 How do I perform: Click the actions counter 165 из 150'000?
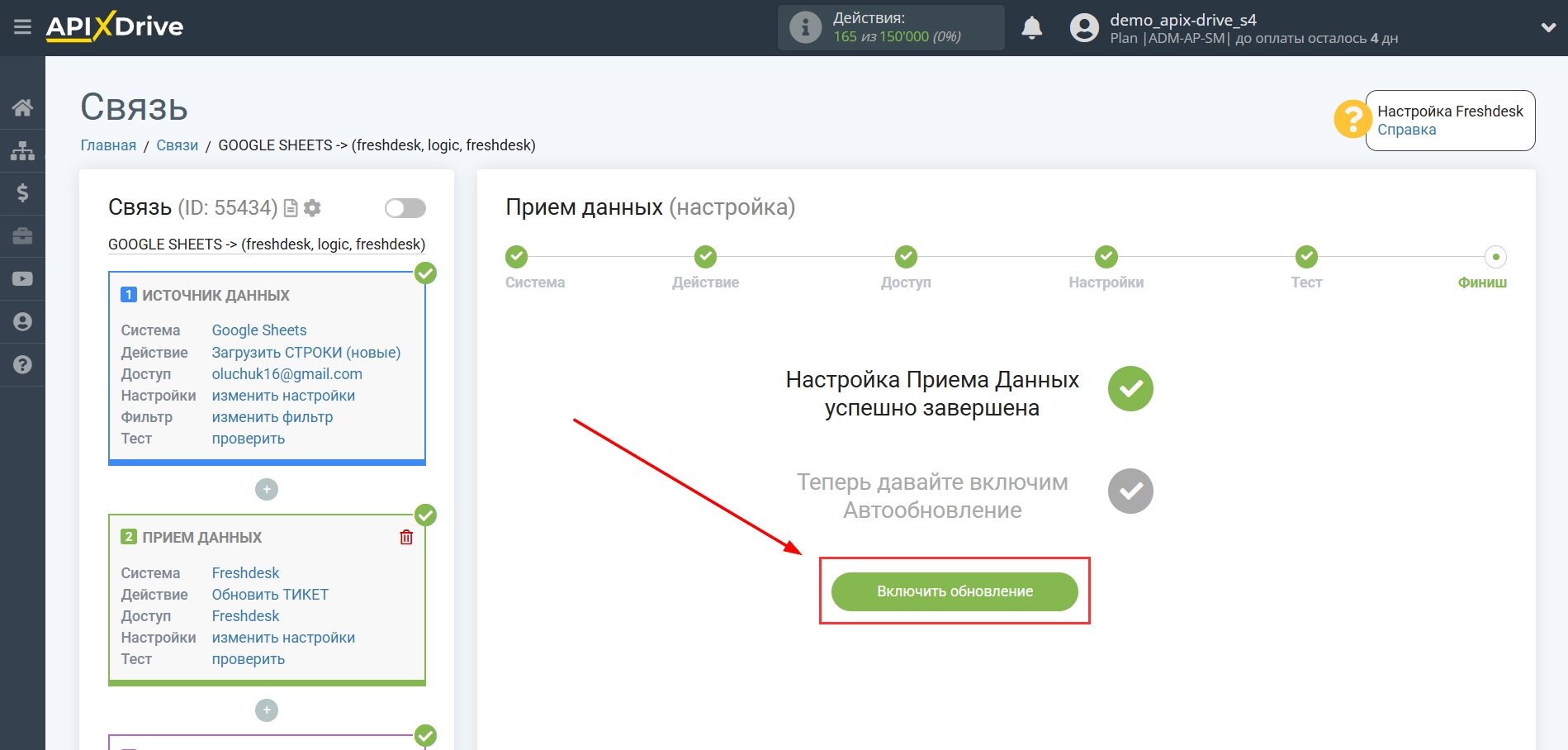point(897,37)
